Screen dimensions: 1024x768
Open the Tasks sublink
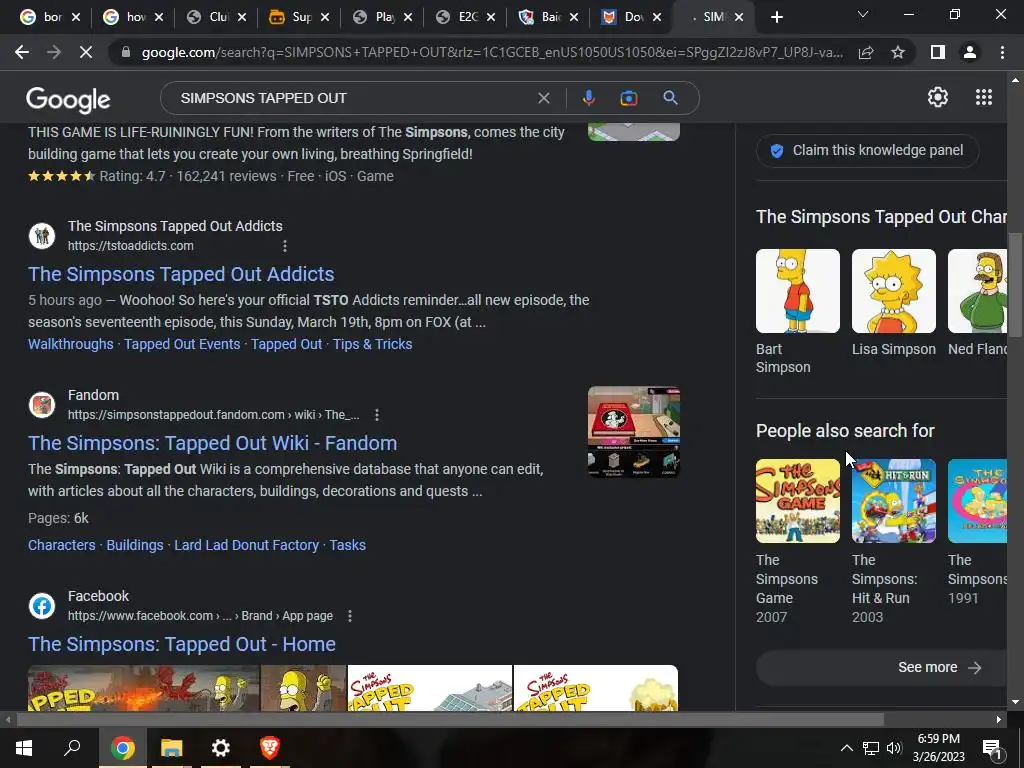(347, 545)
